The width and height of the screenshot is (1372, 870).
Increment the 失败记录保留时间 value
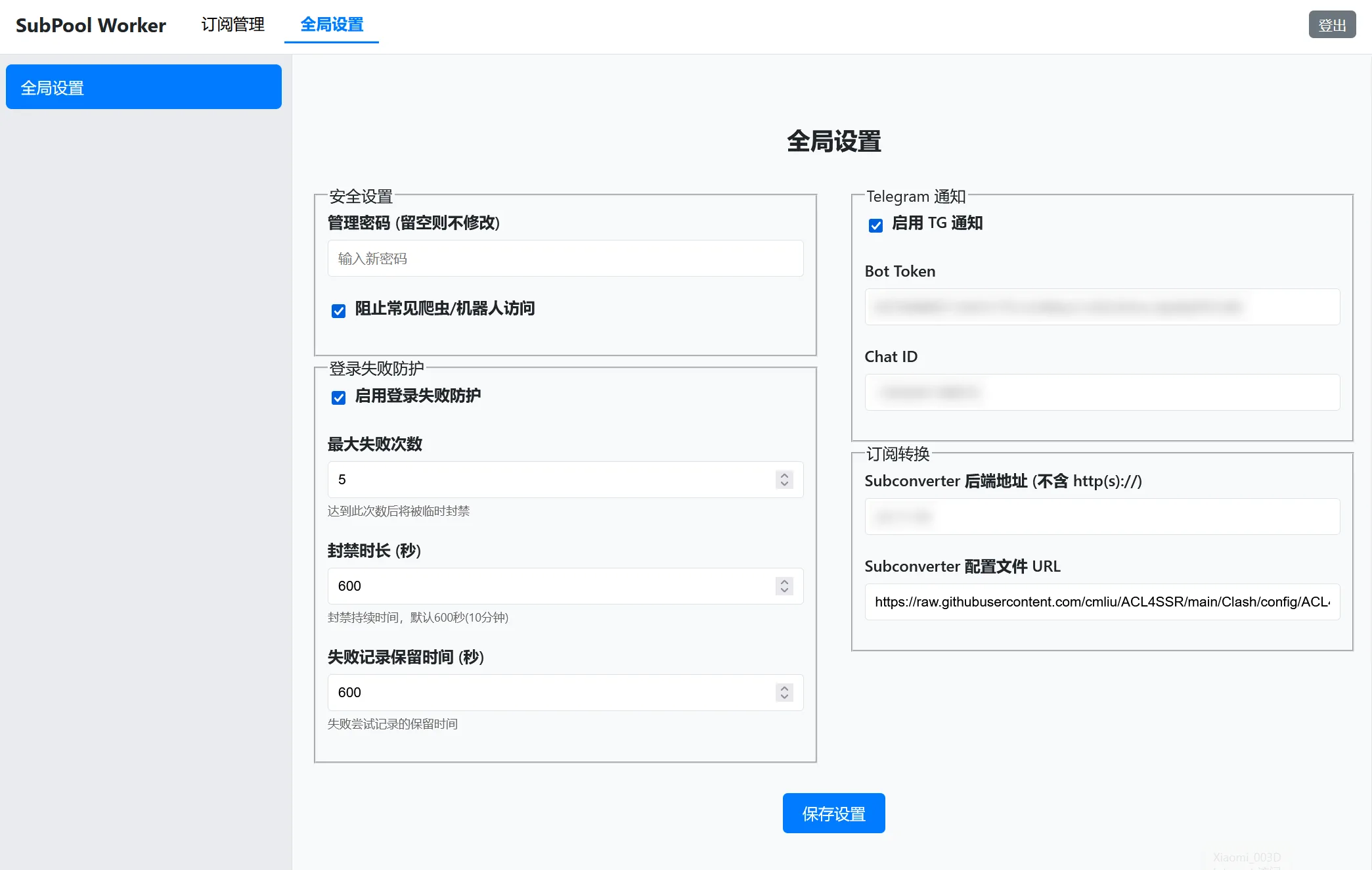784,689
